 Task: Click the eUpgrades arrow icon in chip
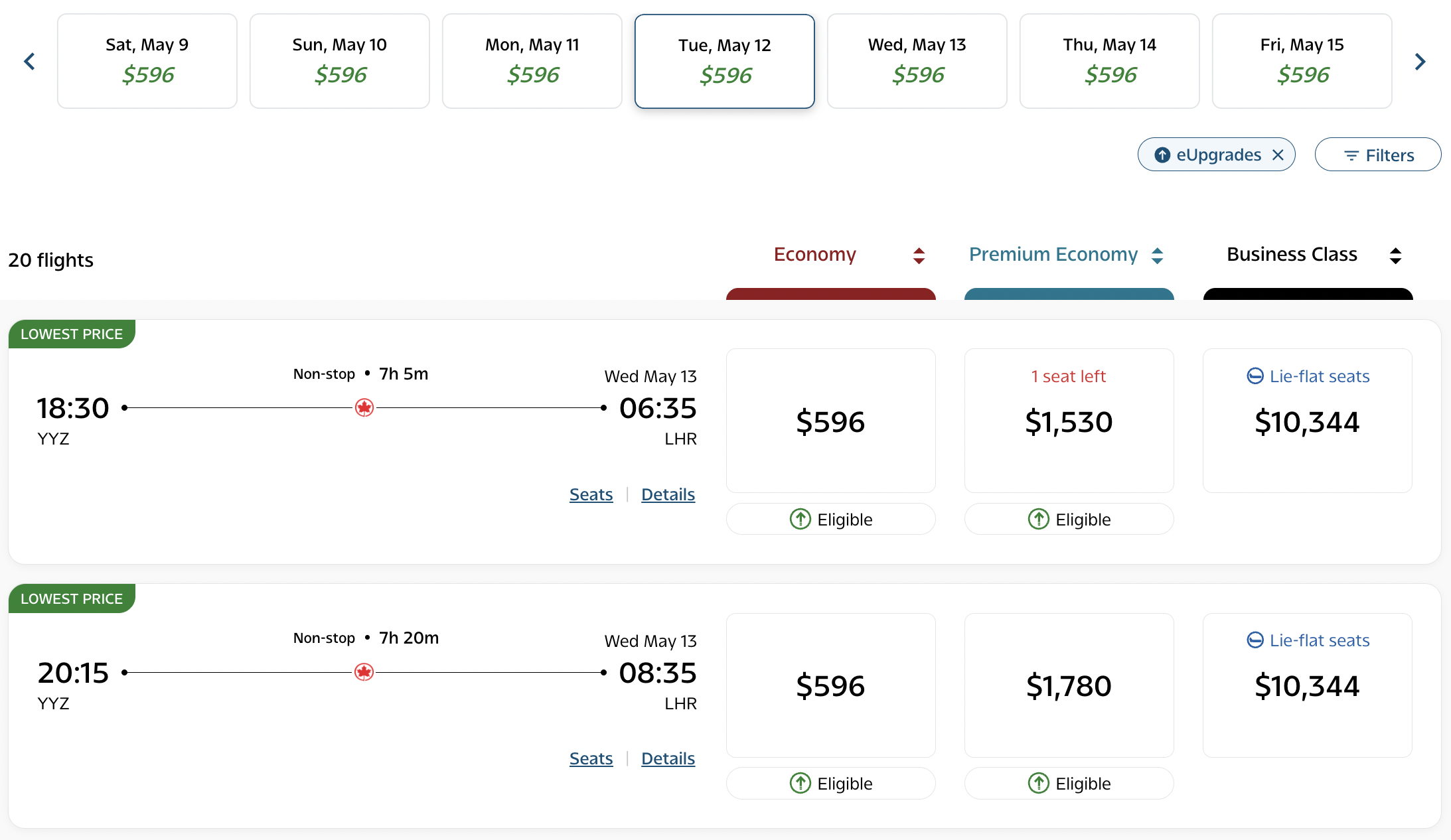coord(1162,155)
